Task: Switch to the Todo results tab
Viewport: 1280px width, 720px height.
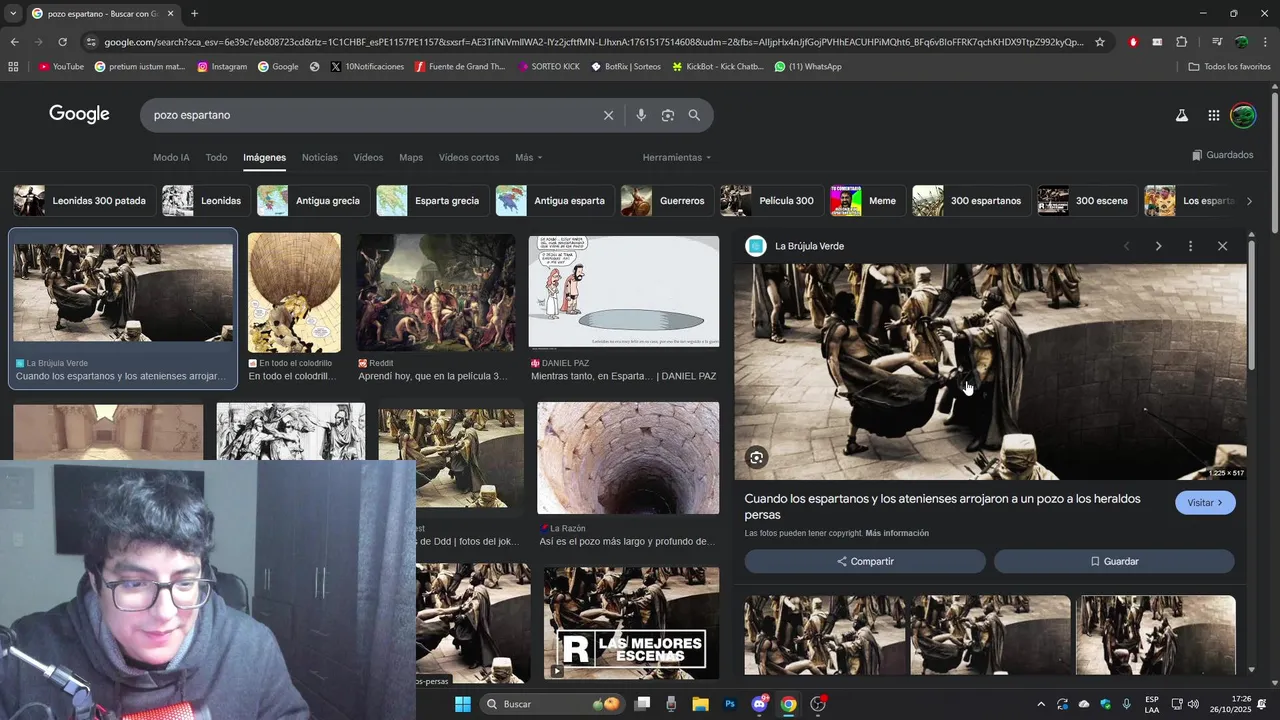Action: coord(216,157)
